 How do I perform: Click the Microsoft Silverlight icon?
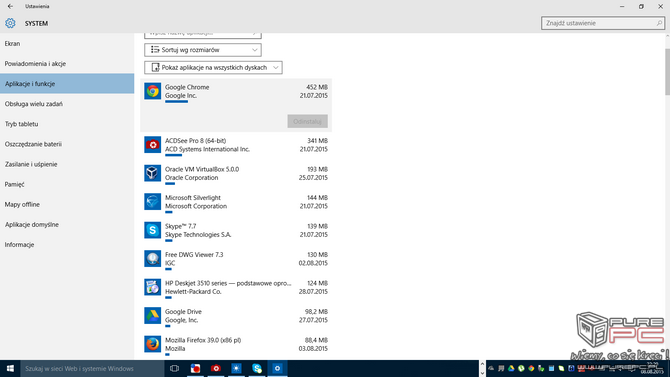[153, 202]
